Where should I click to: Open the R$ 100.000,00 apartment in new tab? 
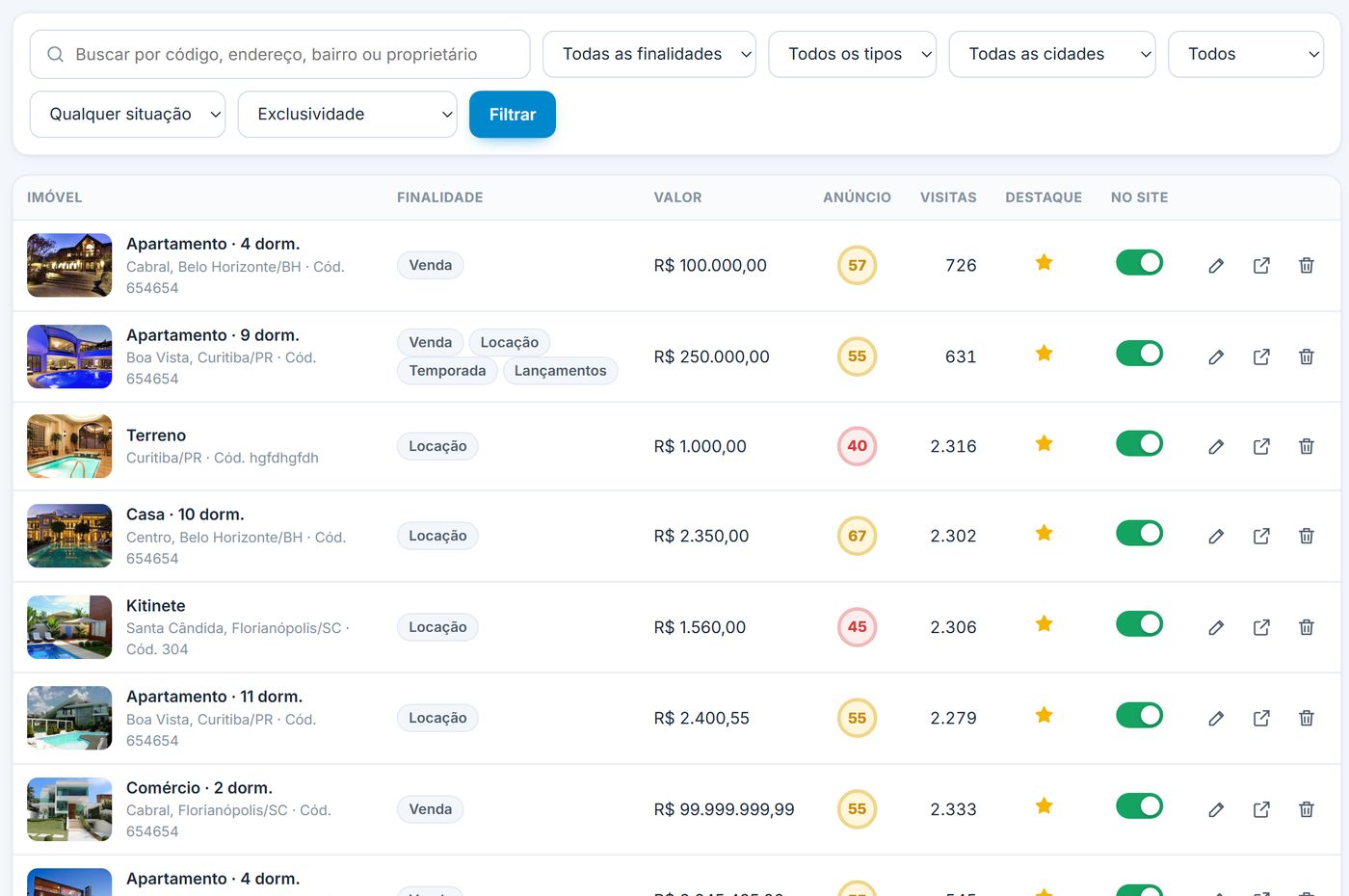pyautogui.click(x=1261, y=266)
